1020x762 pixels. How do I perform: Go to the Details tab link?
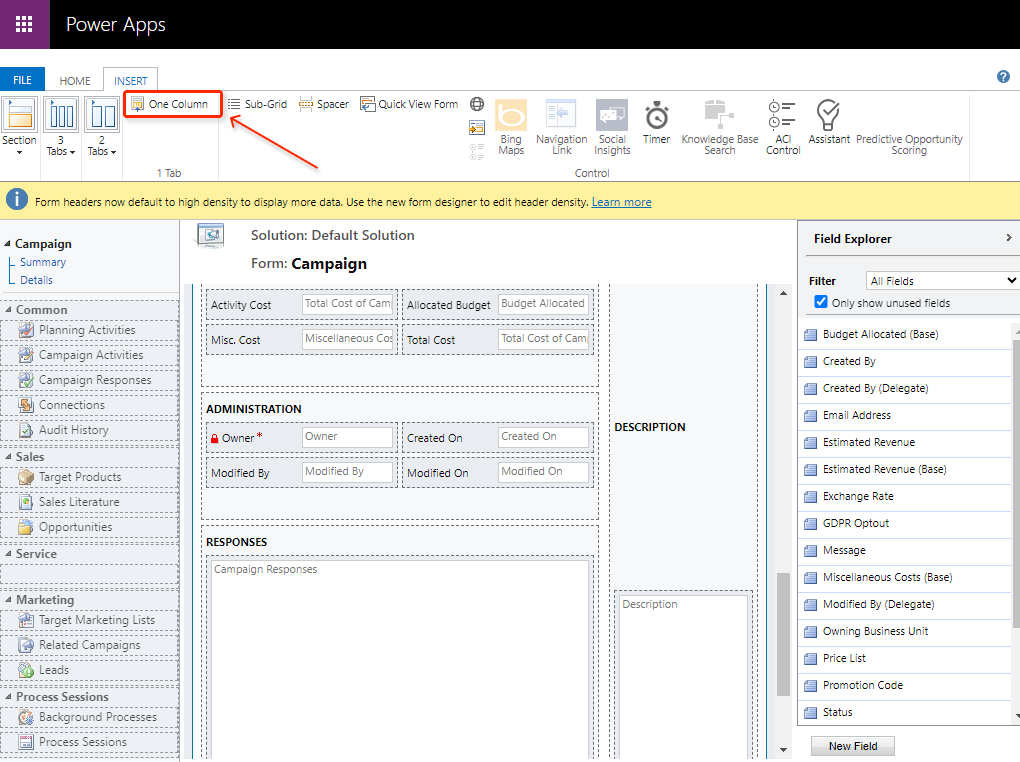pyautogui.click(x=36, y=280)
